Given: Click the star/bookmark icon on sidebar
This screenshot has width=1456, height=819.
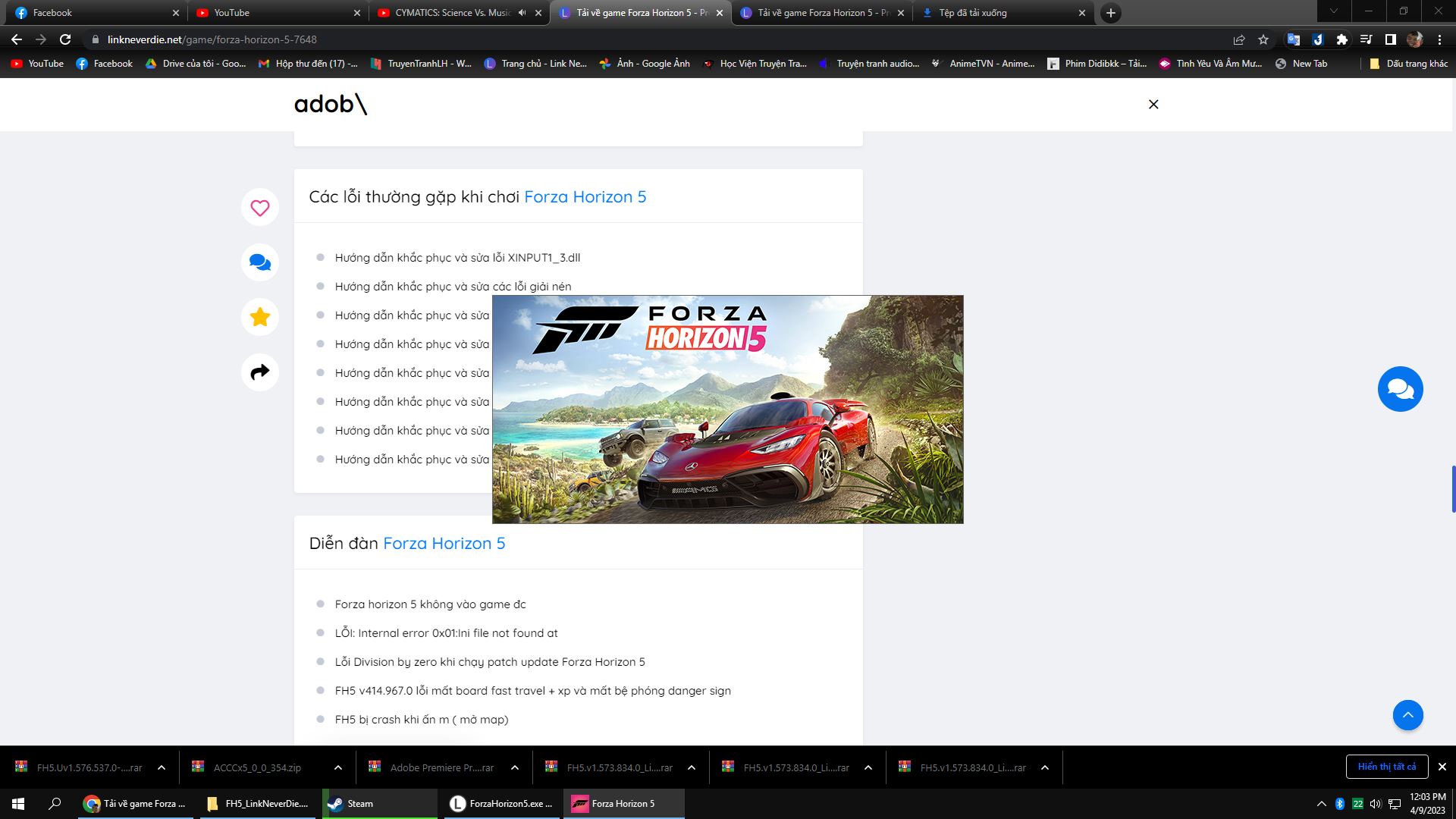Looking at the screenshot, I should coord(259,317).
